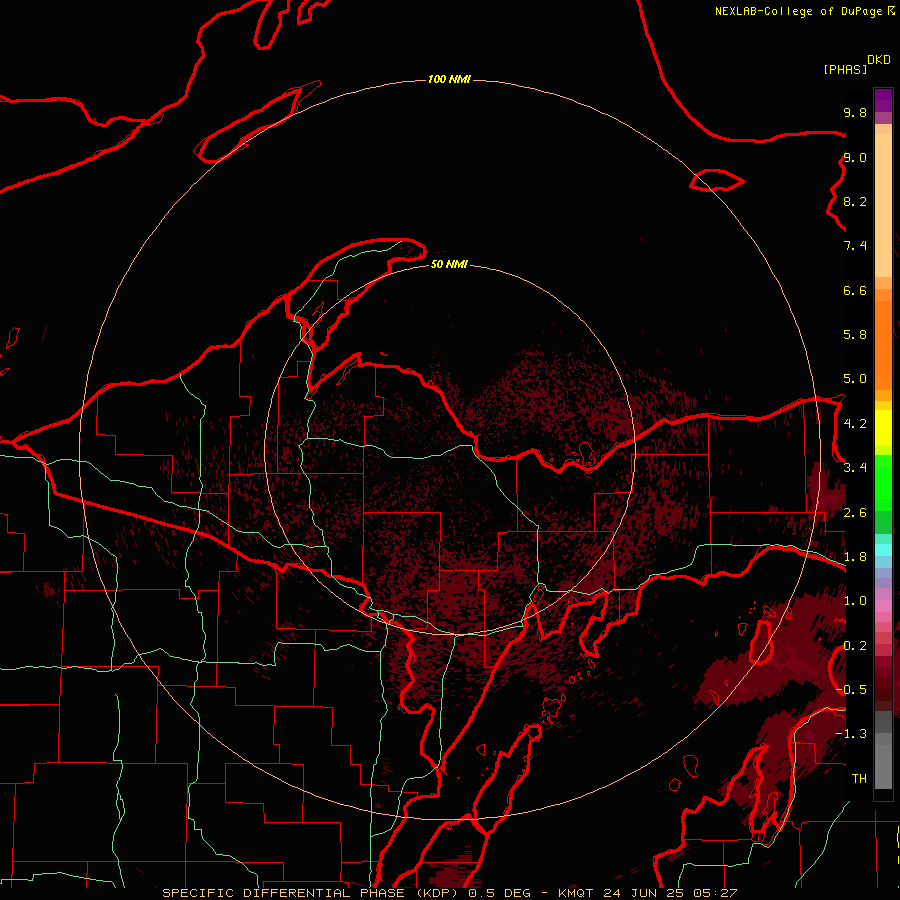Screen dimensions: 900x900
Task: Click the TH threshold label on legend
Action: pos(859,779)
